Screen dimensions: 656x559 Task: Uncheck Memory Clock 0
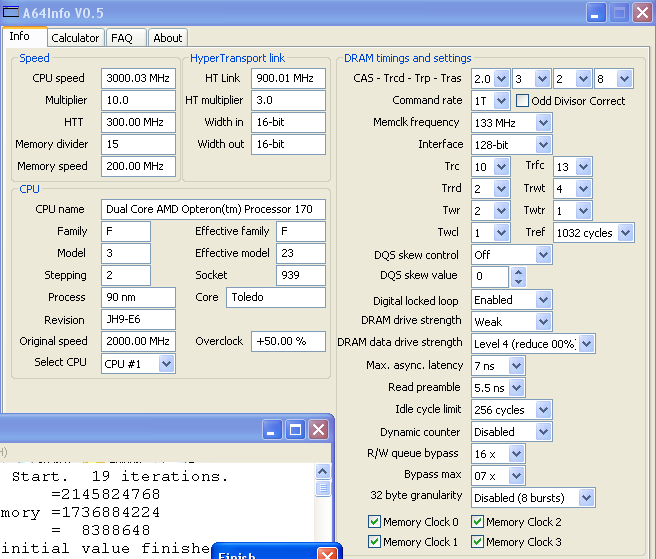click(x=374, y=522)
